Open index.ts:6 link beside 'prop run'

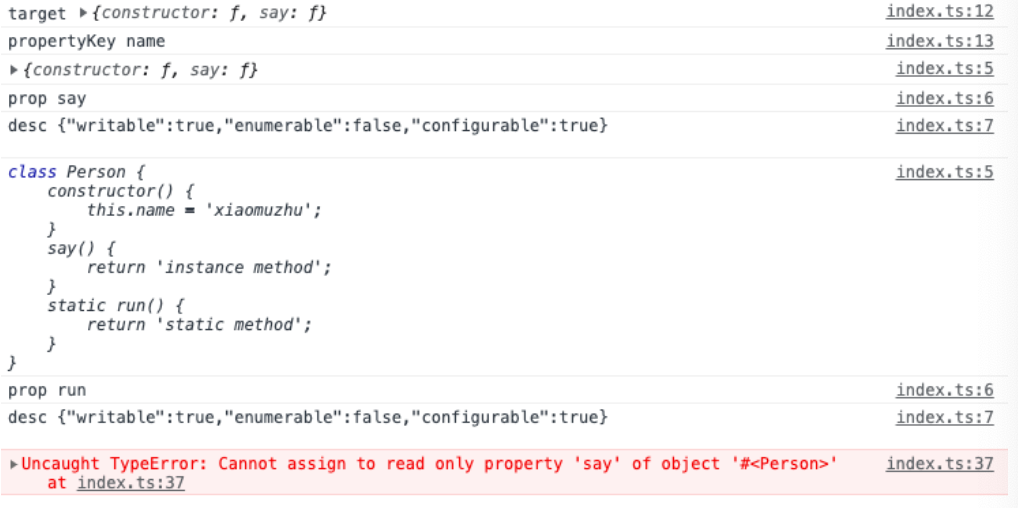tap(945, 390)
